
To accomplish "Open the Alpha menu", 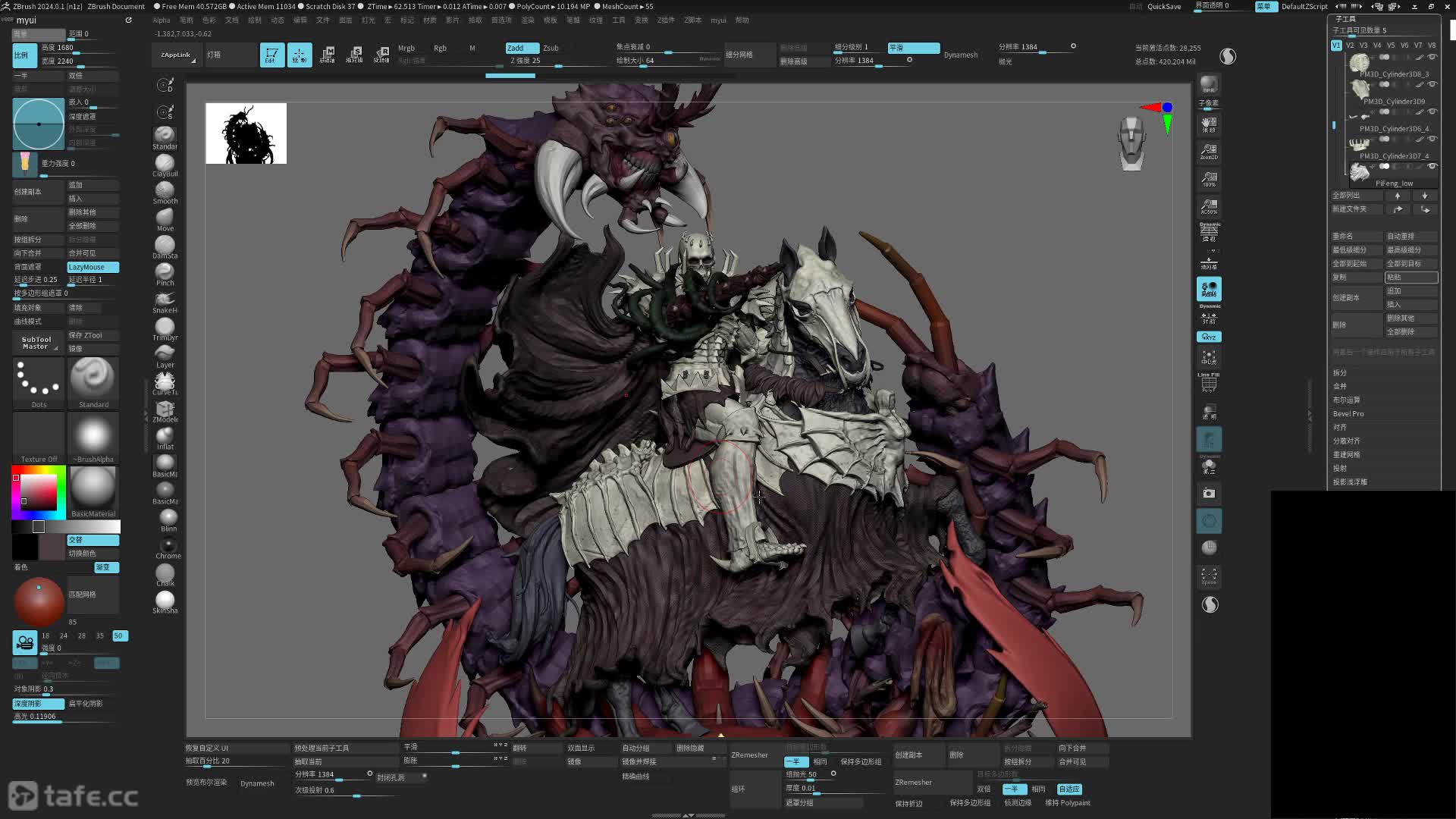I will pos(161,20).
